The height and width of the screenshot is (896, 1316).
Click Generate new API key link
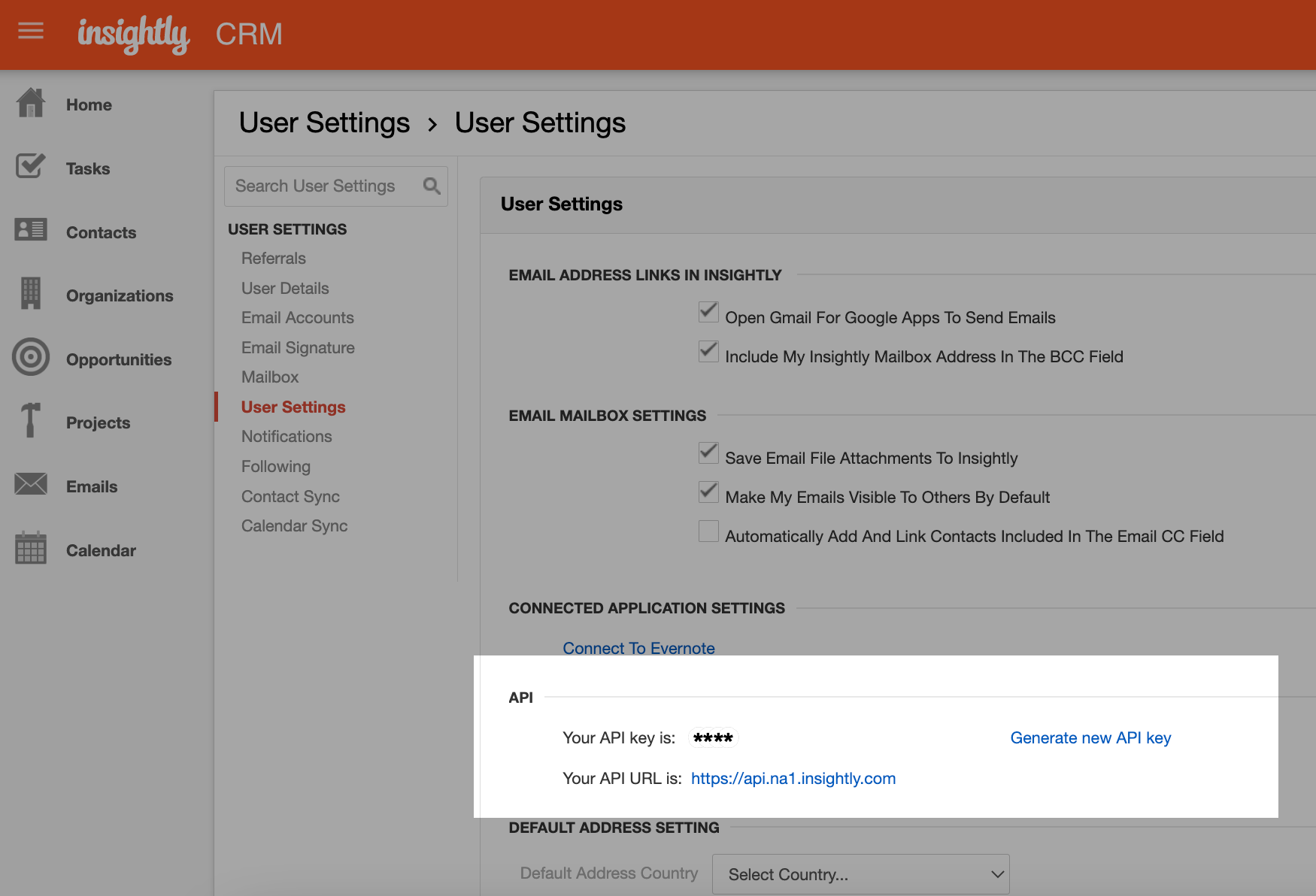coord(1090,738)
